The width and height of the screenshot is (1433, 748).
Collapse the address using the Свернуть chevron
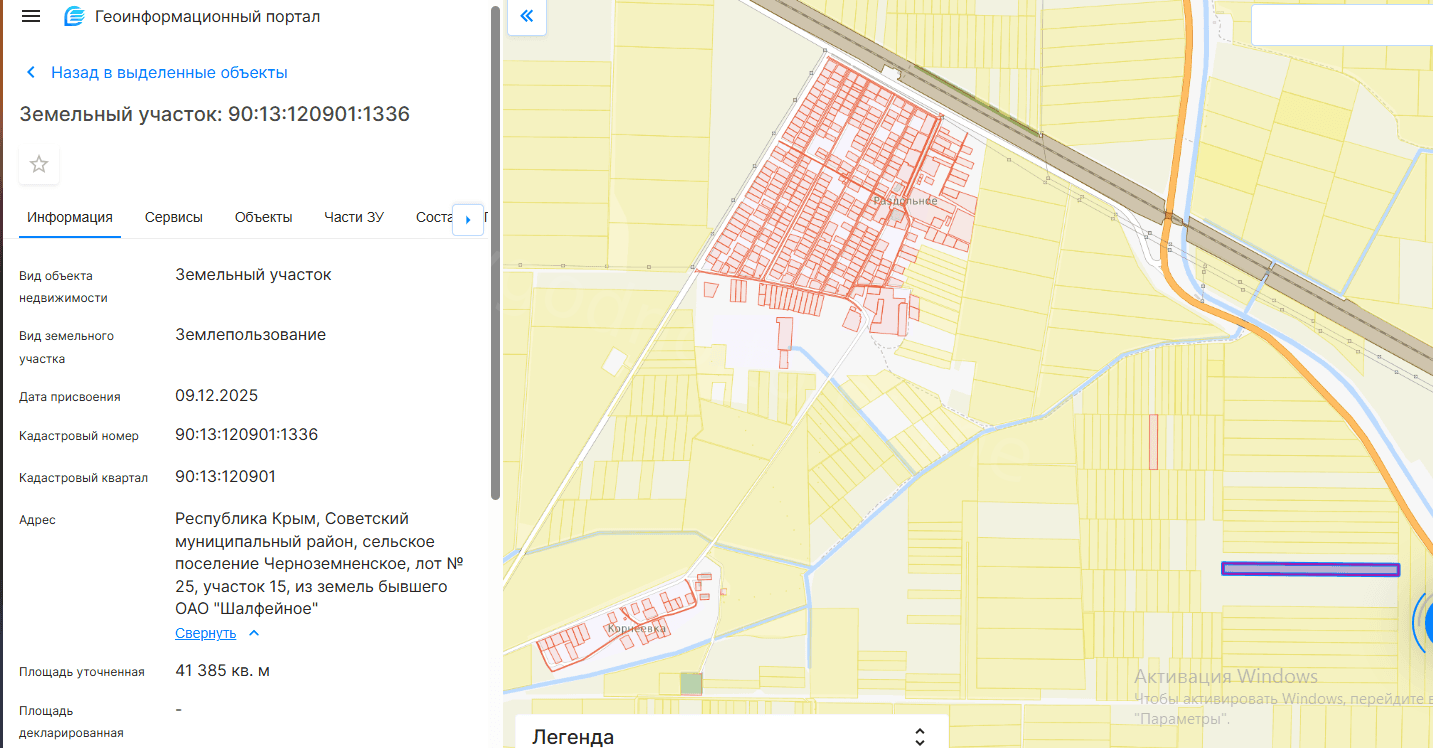[254, 633]
